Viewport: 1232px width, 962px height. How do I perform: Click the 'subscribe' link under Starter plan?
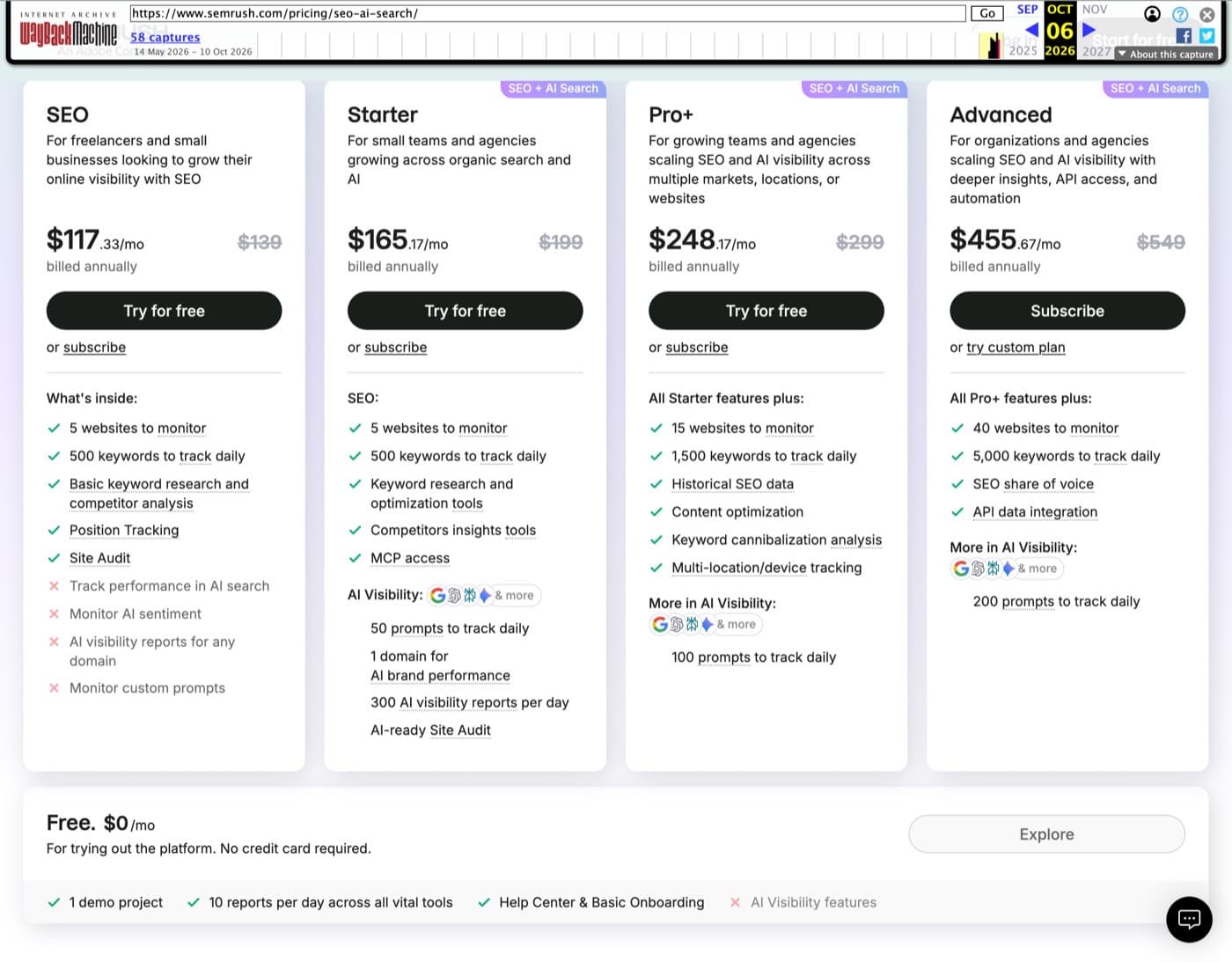point(395,348)
